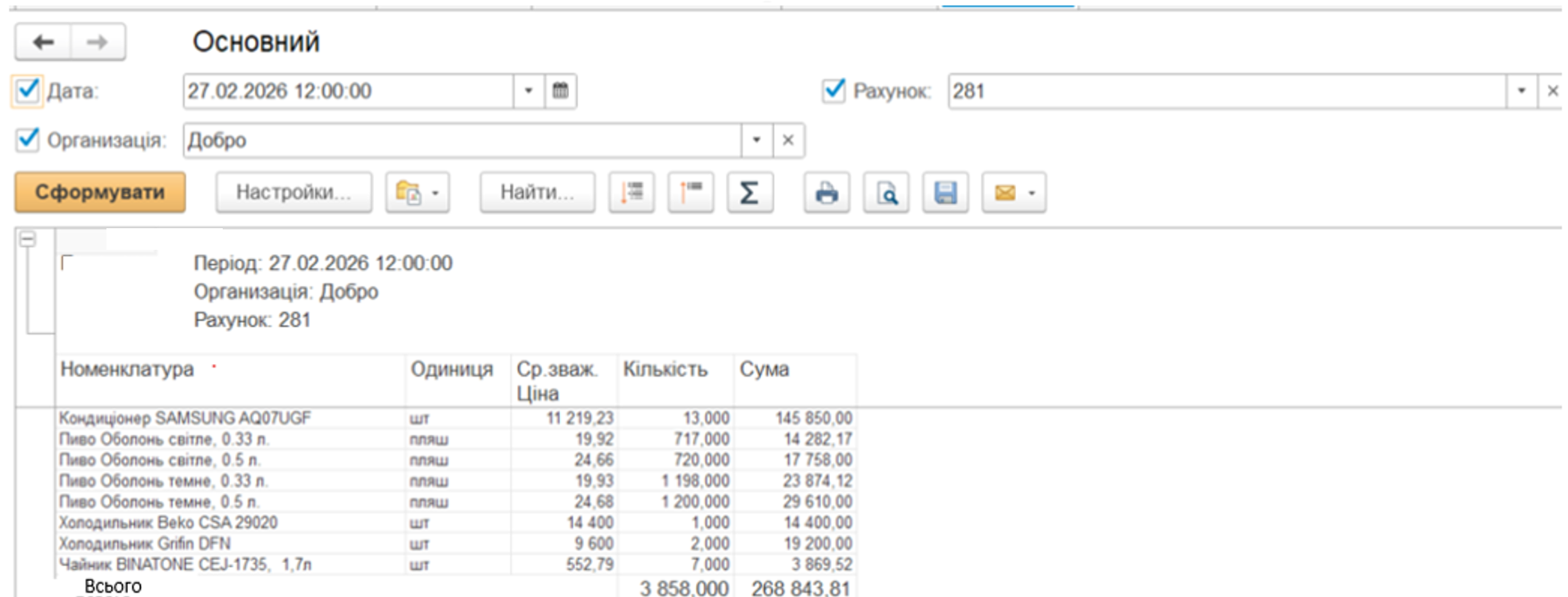Save report using floppy disk icon

point(945,192)
